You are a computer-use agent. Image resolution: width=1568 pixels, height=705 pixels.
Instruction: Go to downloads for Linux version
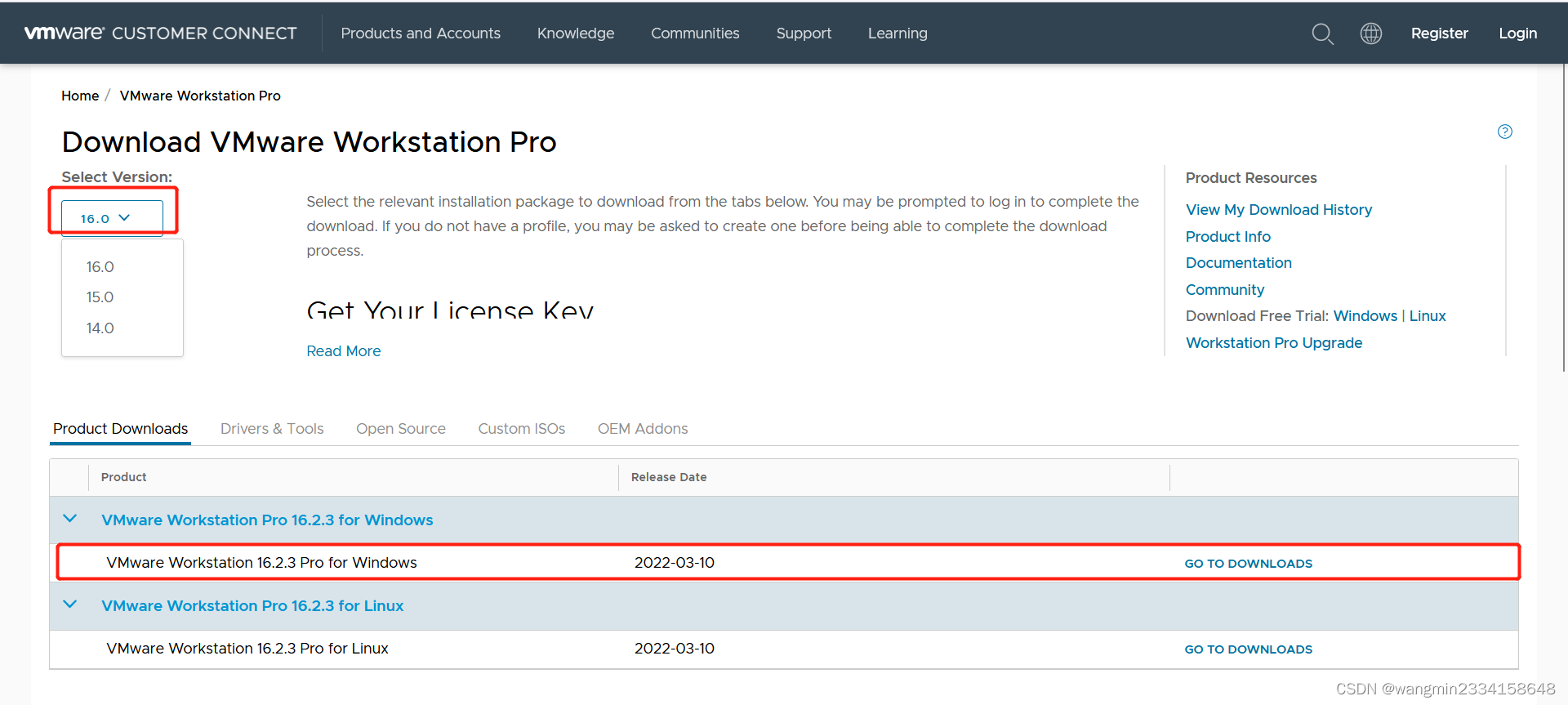click(x=1249, y=649)
